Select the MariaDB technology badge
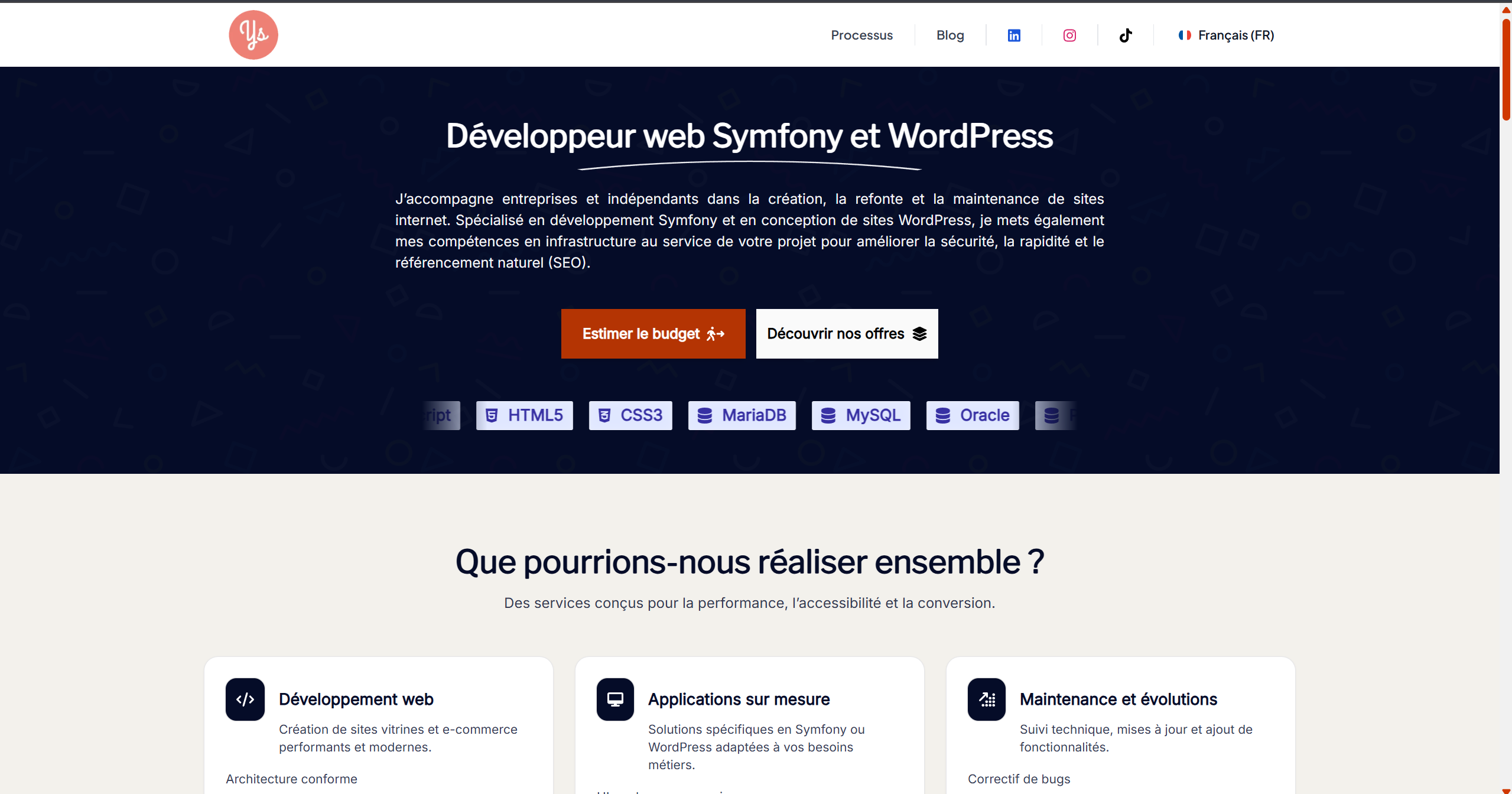The image size is (1512, 794). pos(742,416)
